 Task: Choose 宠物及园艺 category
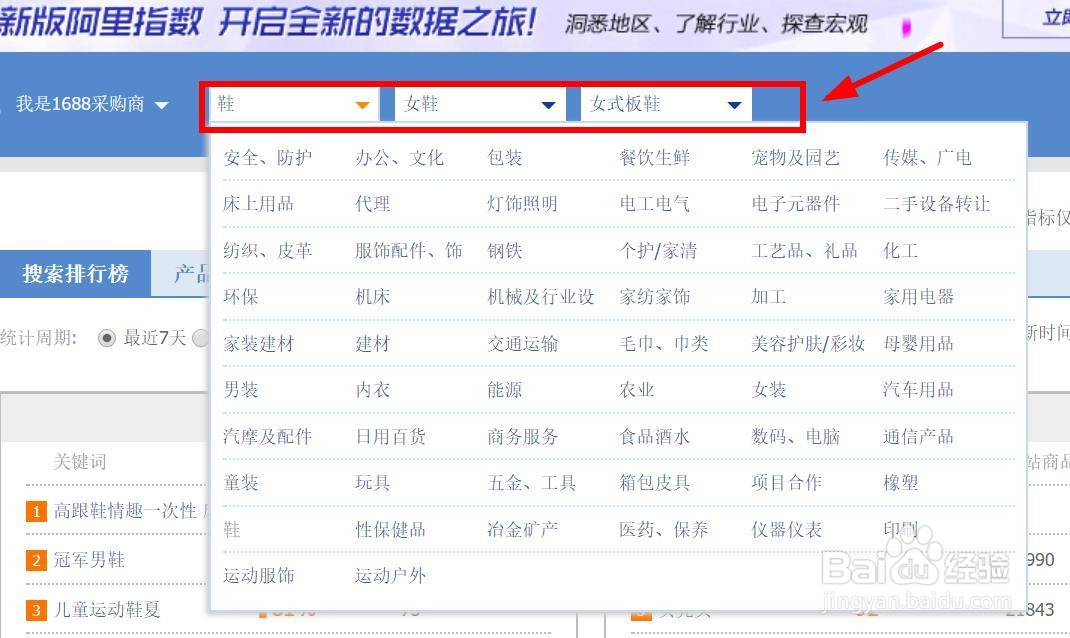coord(795,158)
